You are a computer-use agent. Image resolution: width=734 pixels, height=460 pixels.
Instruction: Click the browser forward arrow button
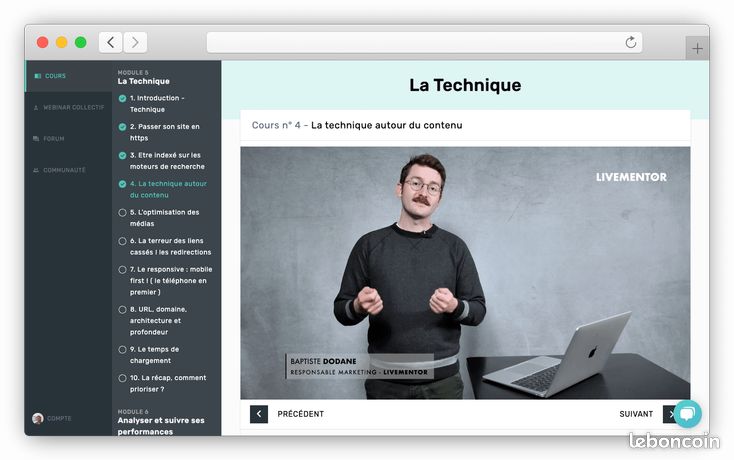coord(135,43)
